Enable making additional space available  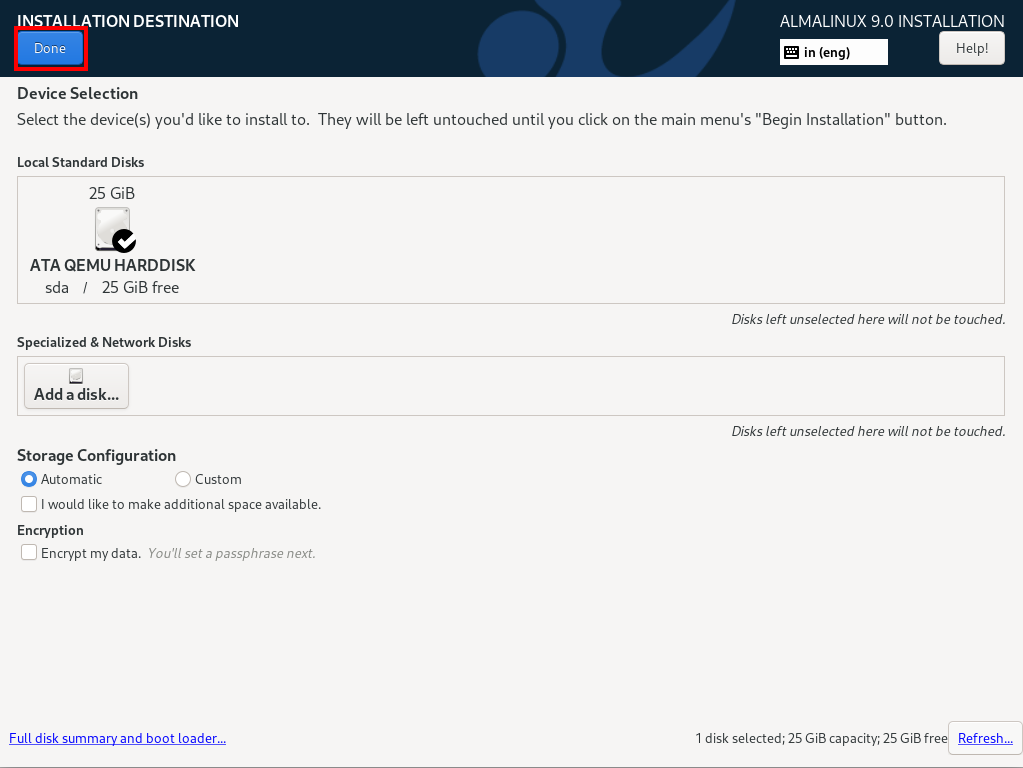[29, 504]
